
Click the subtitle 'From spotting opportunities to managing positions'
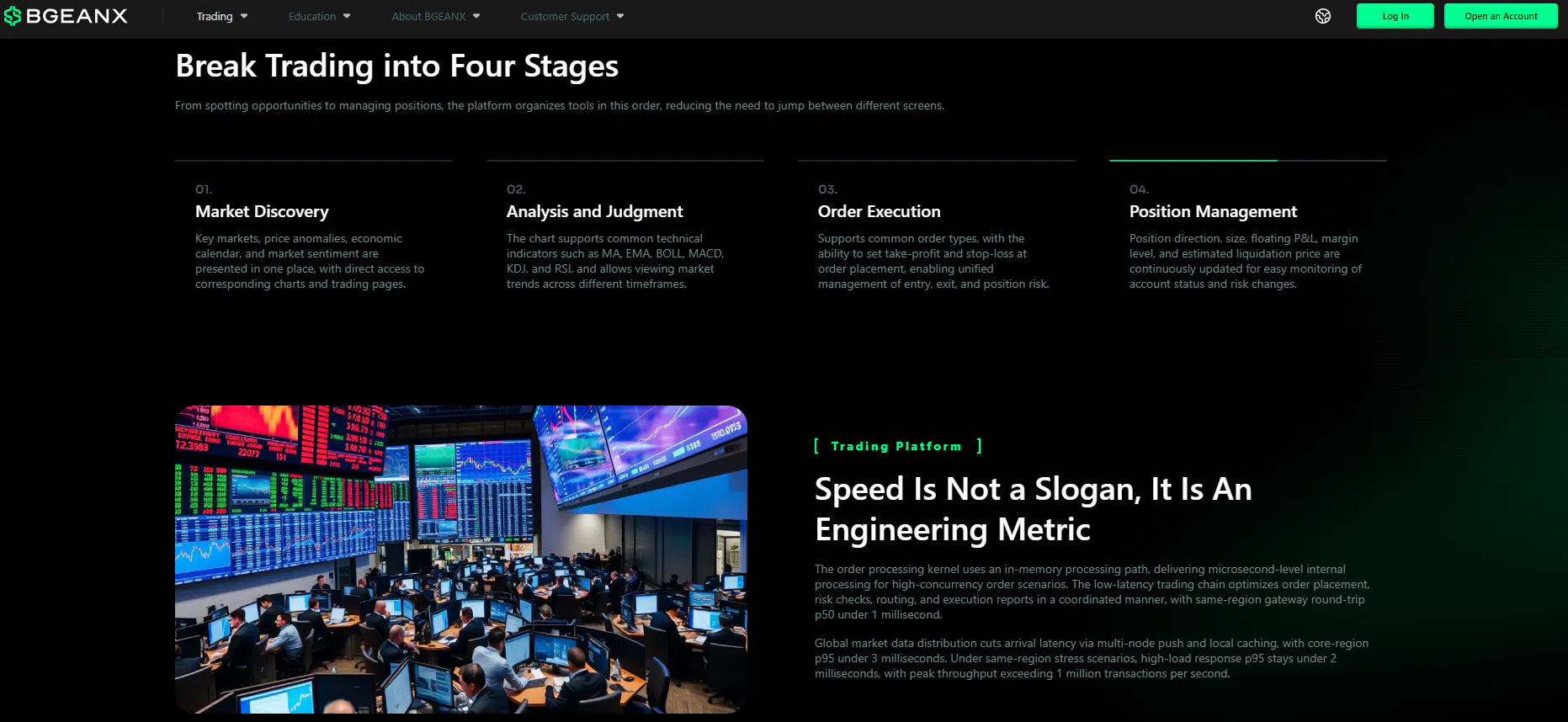point(560,105)
